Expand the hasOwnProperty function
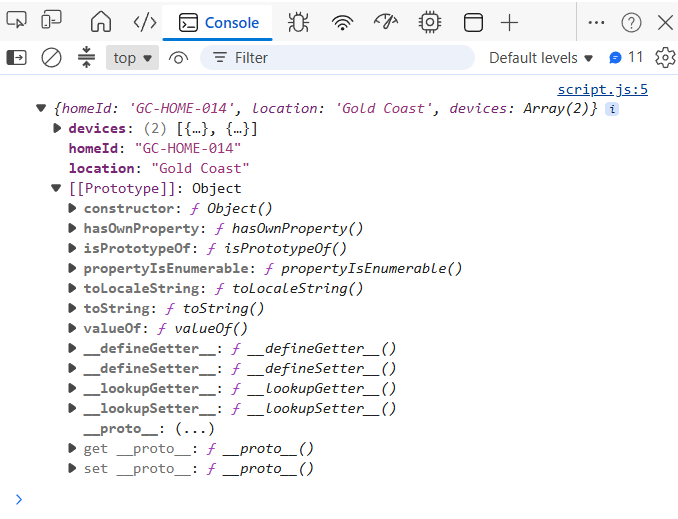Screen dimensions: 678x519 coord(72,228)
